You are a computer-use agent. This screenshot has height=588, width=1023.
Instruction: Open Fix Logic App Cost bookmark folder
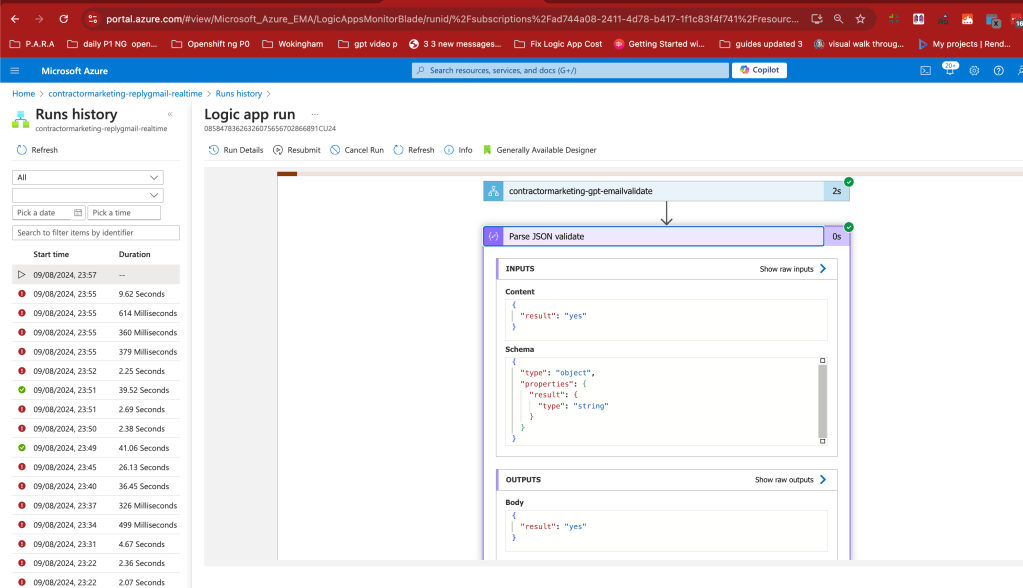coord(558,44)
